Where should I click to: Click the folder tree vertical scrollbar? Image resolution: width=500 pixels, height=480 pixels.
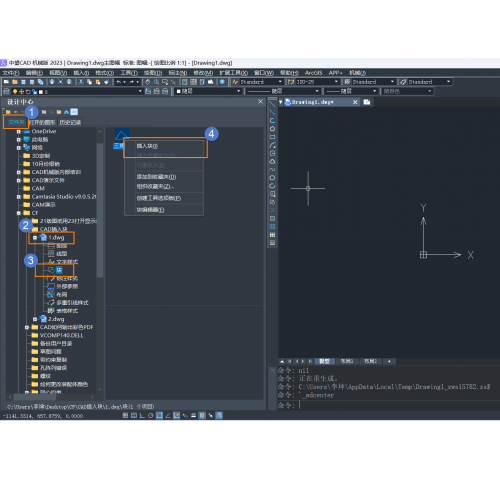[100, 210]
